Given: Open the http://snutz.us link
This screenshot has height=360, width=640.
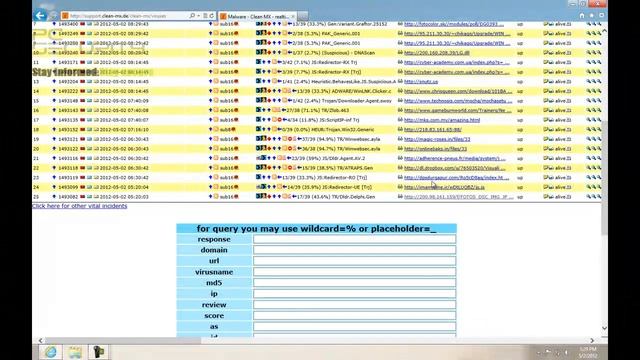Looking at the screenshot, I should 421,82.
